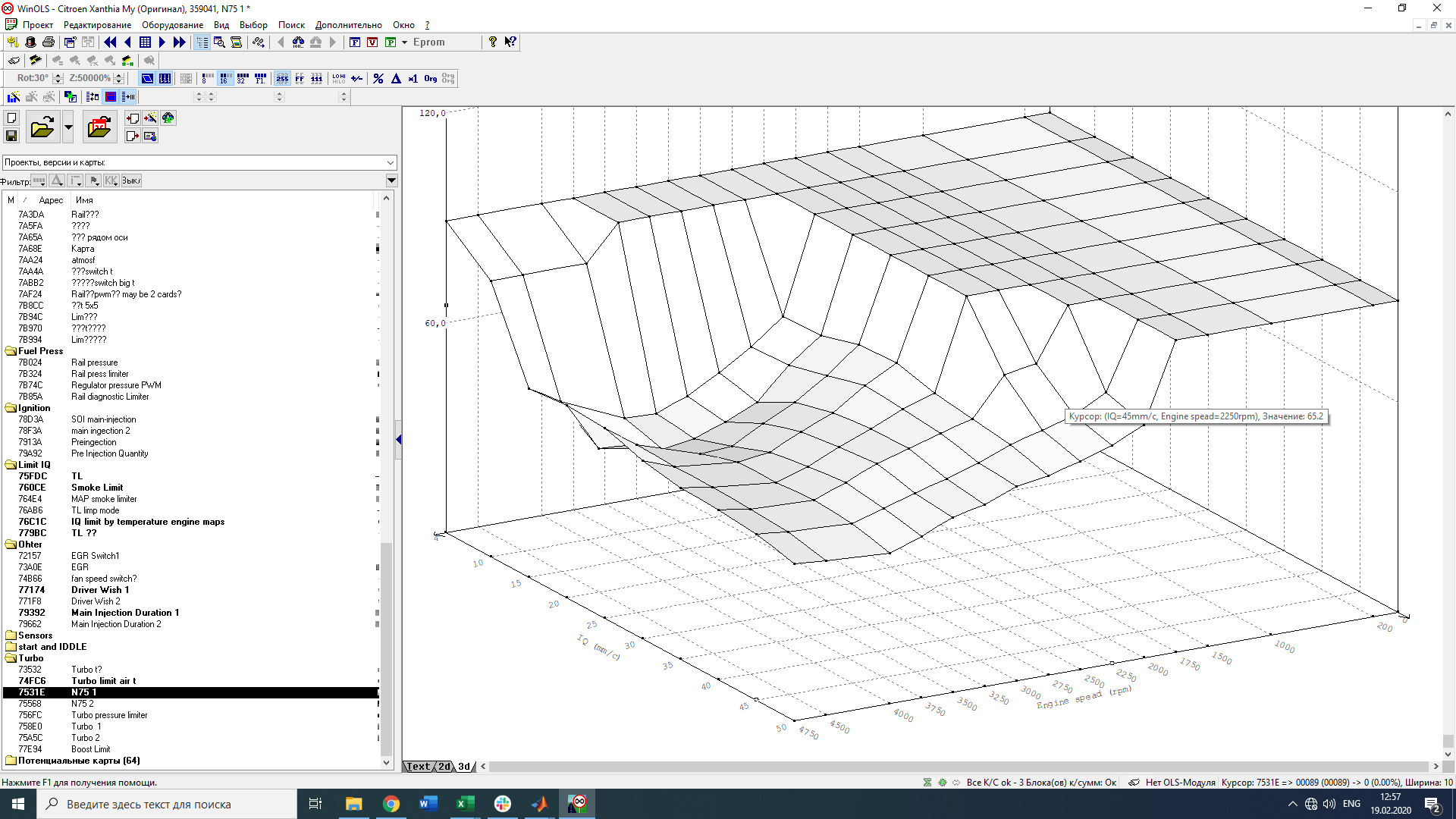Jump to last map with double-right arrow

[179, 42]
